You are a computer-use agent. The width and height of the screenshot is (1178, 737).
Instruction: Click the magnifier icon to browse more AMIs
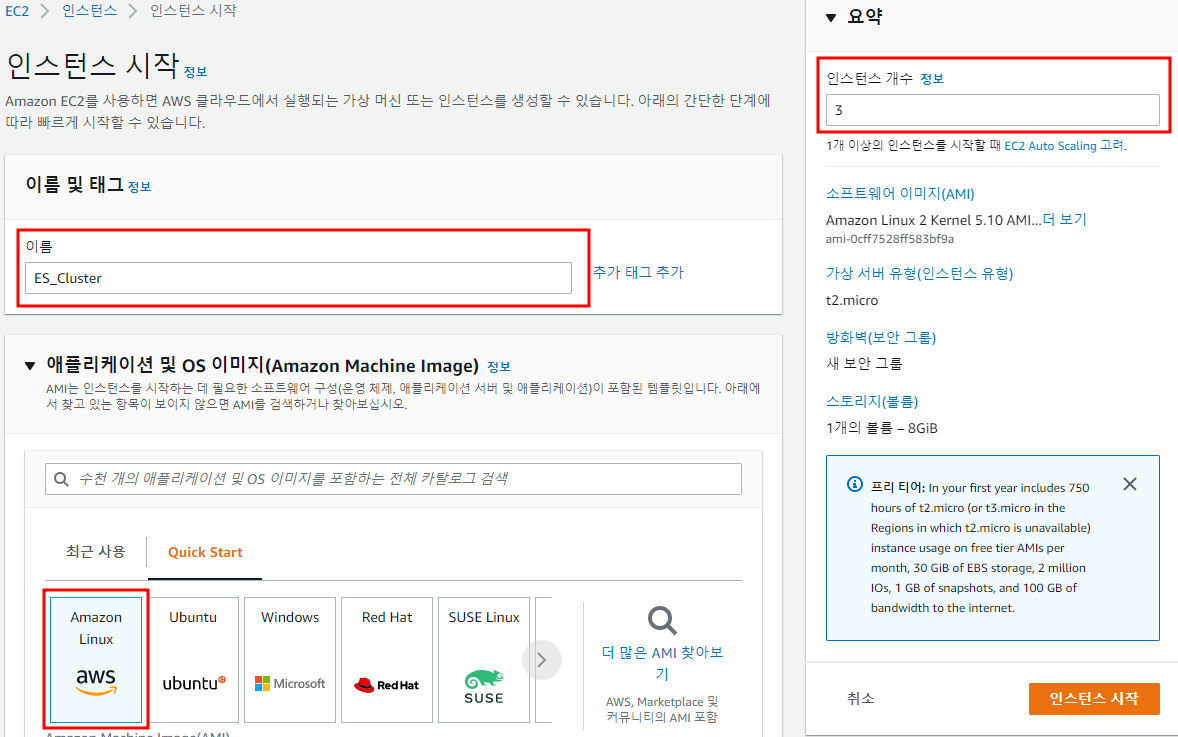662,621
